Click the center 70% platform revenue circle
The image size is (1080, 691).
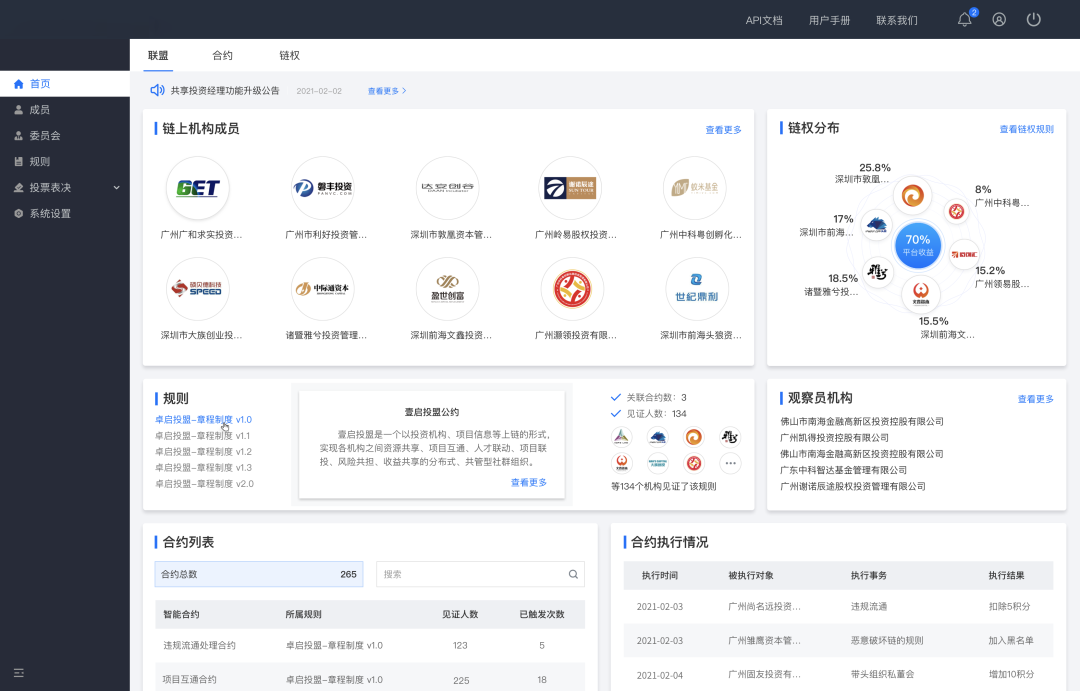click(917, 243)
